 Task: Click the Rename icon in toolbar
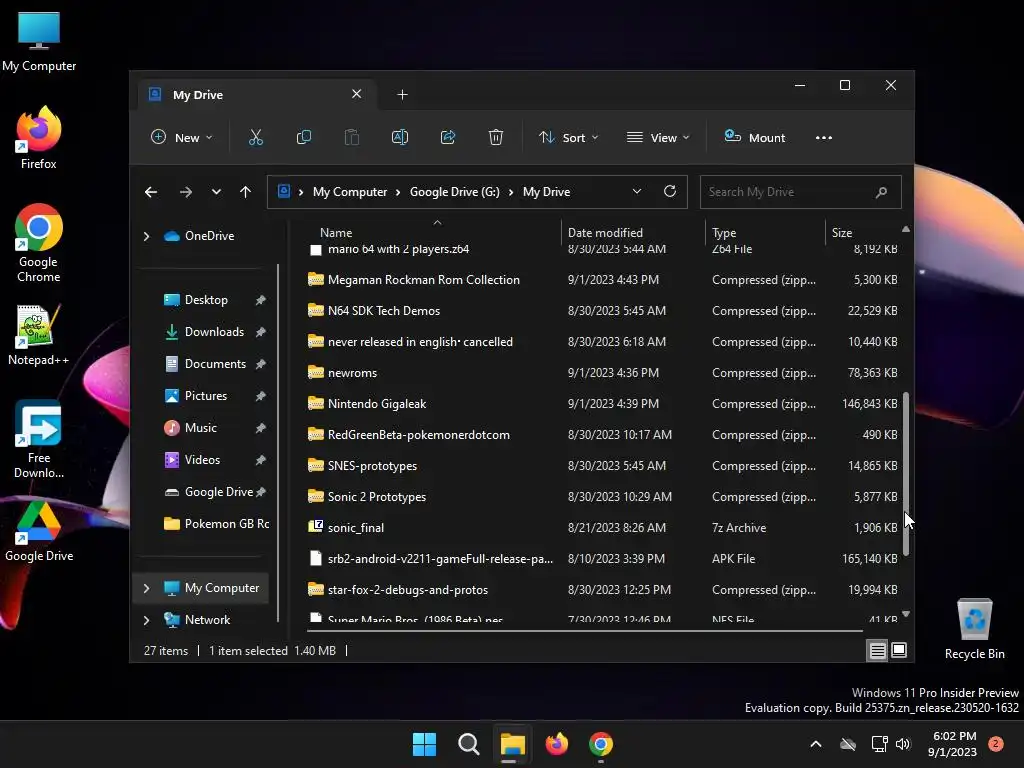(400, 137)
